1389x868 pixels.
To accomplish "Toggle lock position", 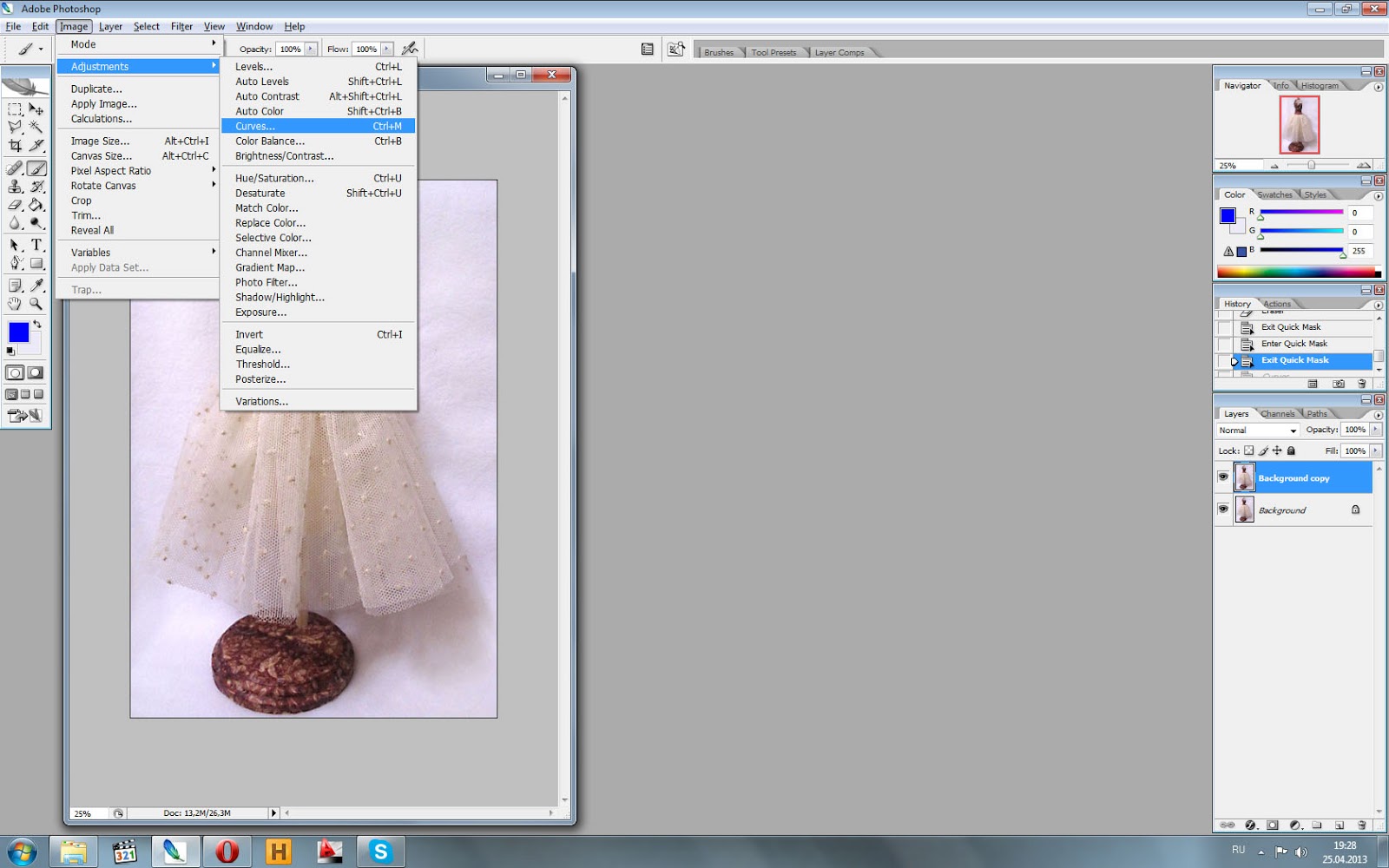I will point(1277,450).
